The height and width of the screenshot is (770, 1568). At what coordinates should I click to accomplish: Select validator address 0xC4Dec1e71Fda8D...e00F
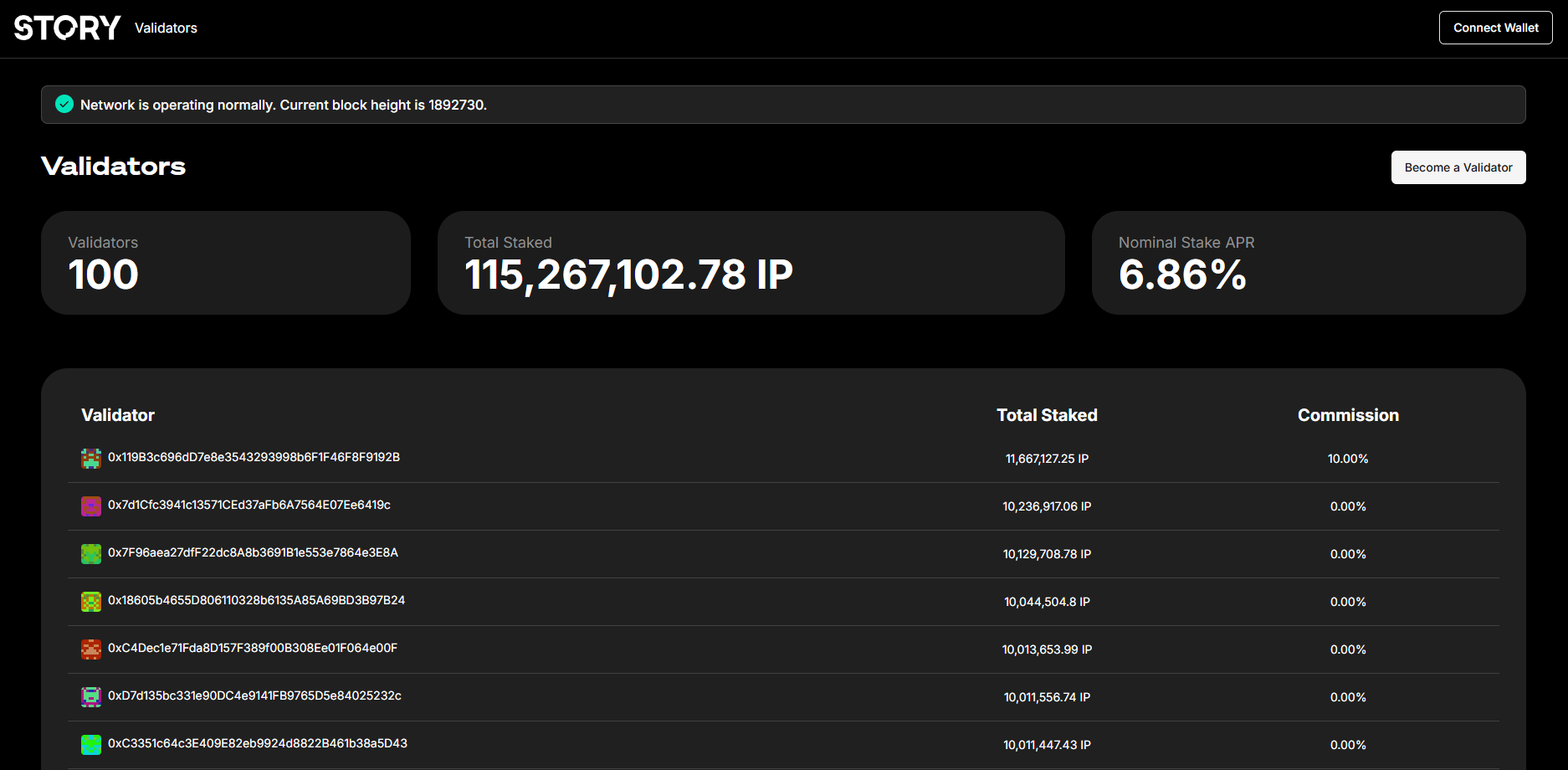253,649
